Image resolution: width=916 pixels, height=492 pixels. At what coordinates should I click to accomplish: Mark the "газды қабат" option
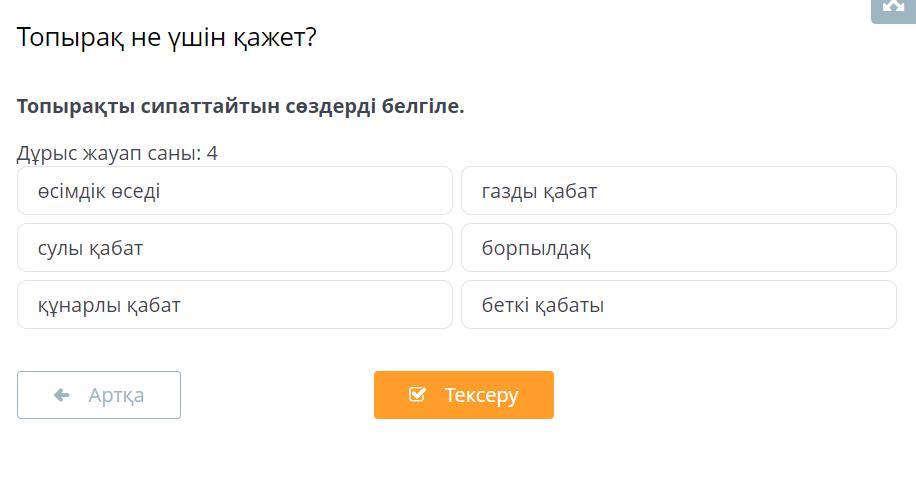pyautogui.click(x=678, y=191)
